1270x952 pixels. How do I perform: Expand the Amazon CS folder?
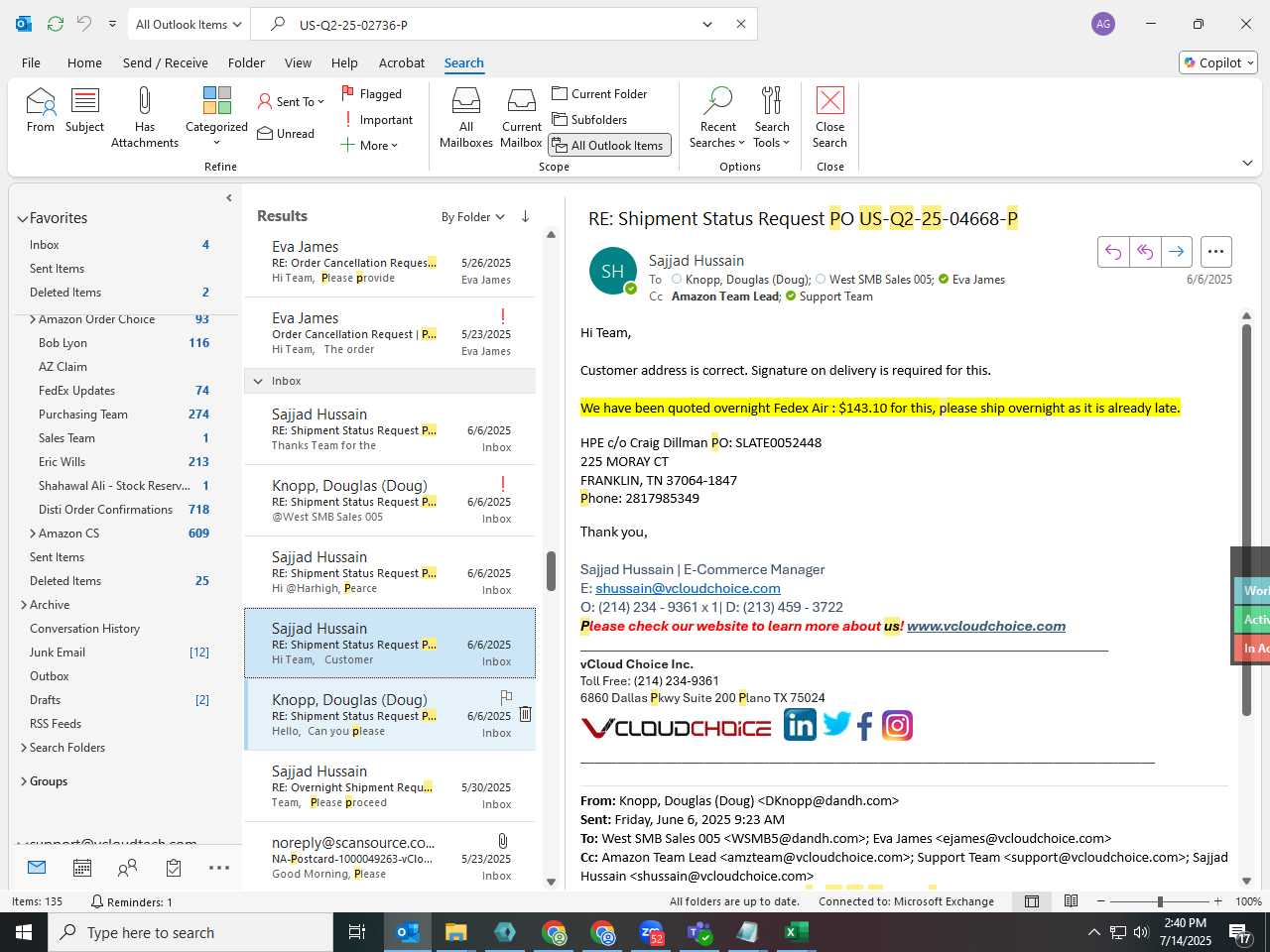point(32,534)
